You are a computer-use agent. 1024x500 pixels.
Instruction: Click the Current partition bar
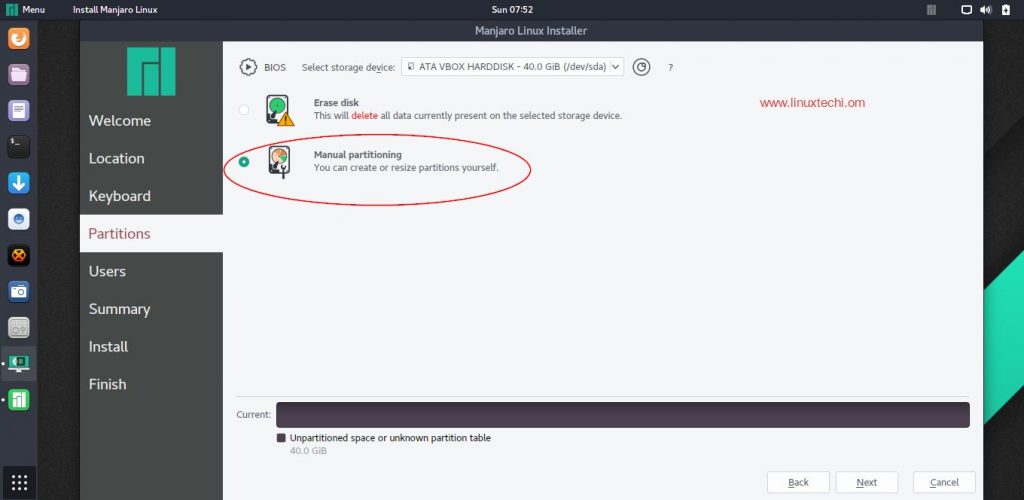pyautogui.click(x=622, y=414)
